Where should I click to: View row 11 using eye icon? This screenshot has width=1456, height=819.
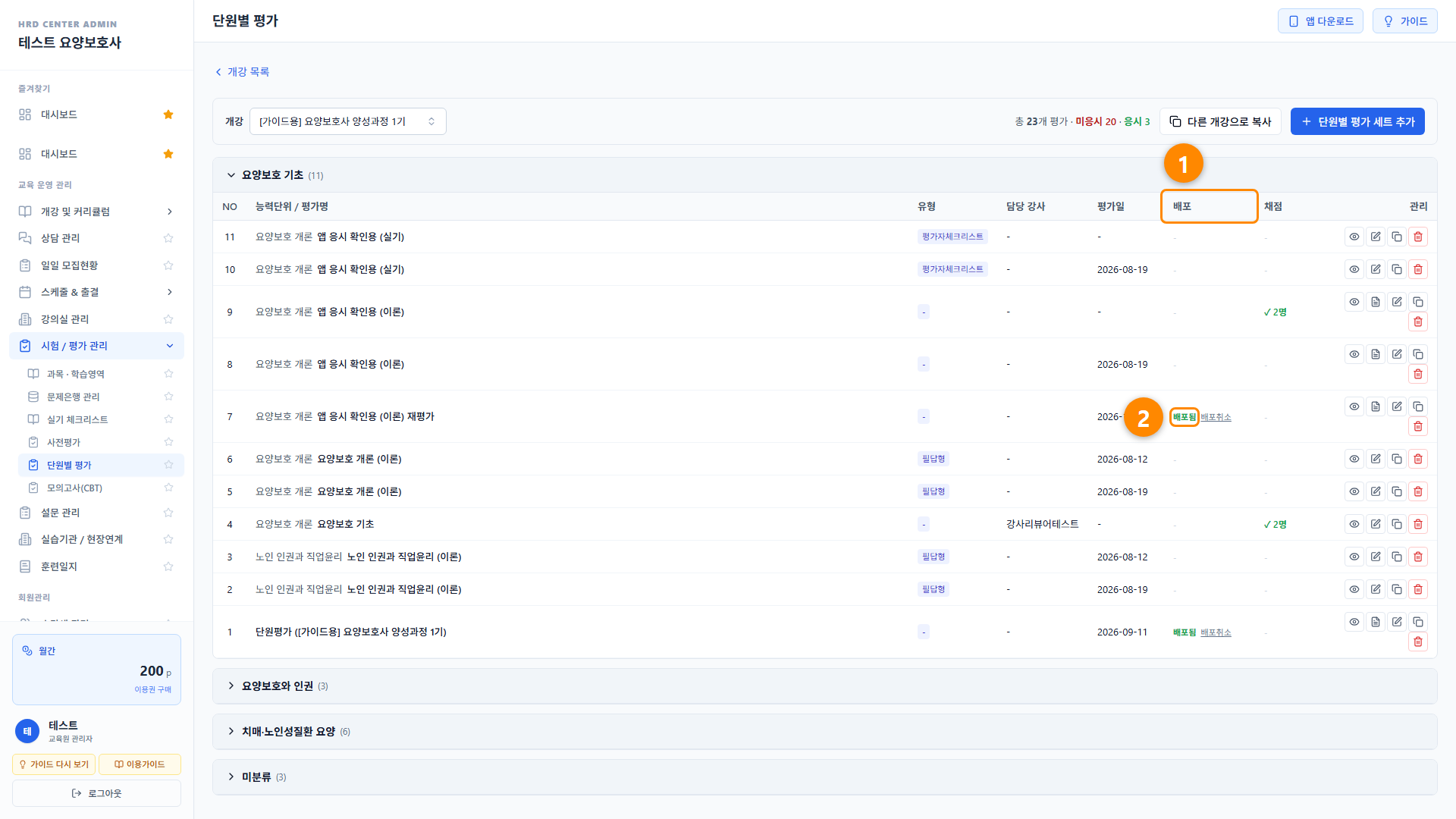(1354, 237)
